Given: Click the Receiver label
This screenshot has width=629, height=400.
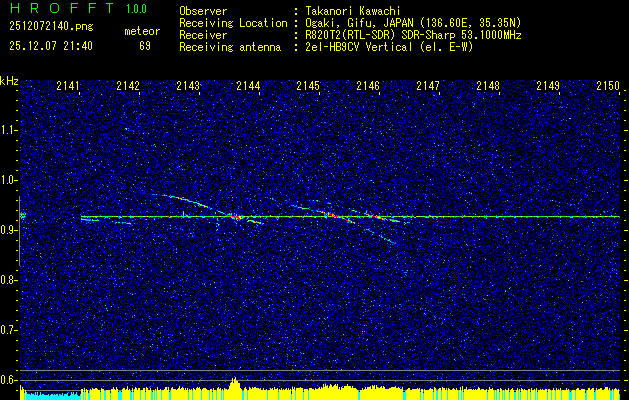Looking at the screenshot, I should (x=203, y=35).
